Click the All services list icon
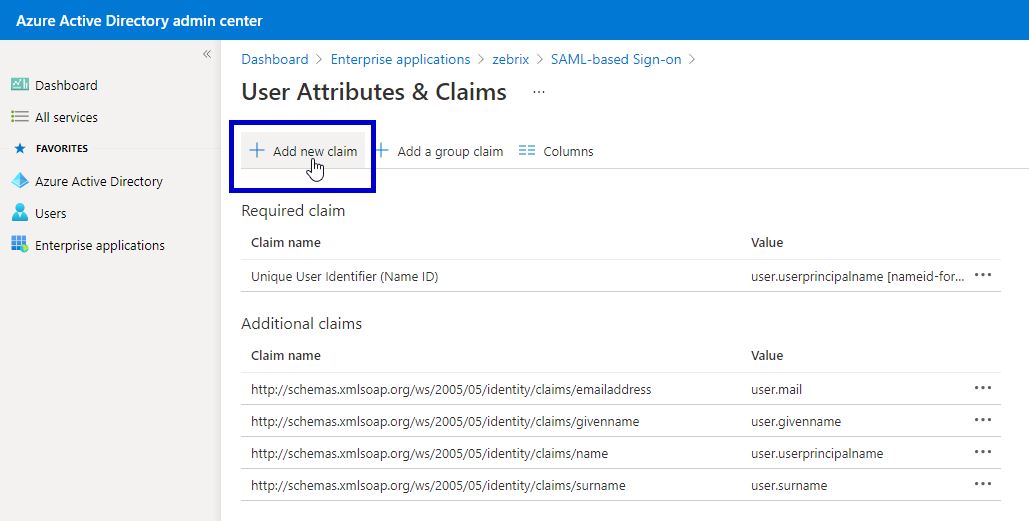This screenshot has width=1029, height=521. tap(20, 117)
